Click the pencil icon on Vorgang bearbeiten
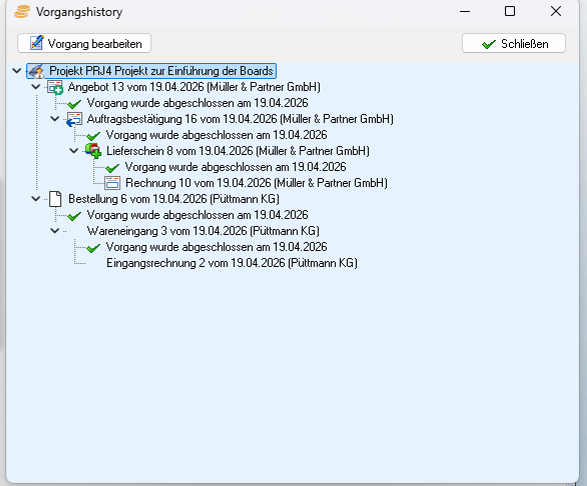The height and width of the screenshot is (486, 587). coord(37,43)
